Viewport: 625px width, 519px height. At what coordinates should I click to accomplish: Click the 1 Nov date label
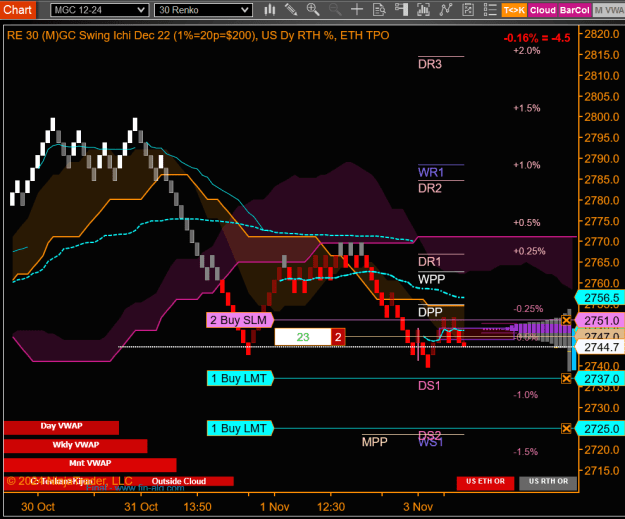pos(274,507)
